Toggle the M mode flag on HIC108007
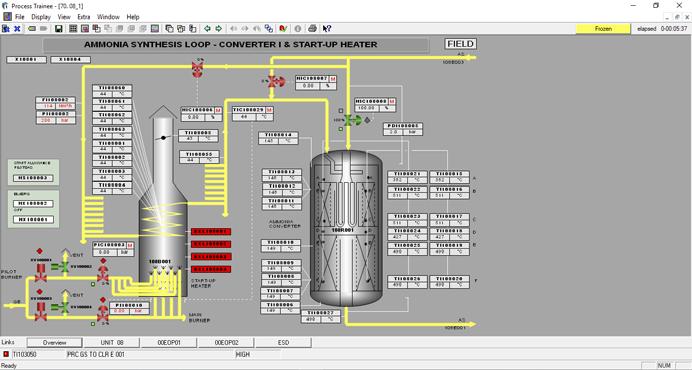The image size is (692, 370). pos(333,79)
